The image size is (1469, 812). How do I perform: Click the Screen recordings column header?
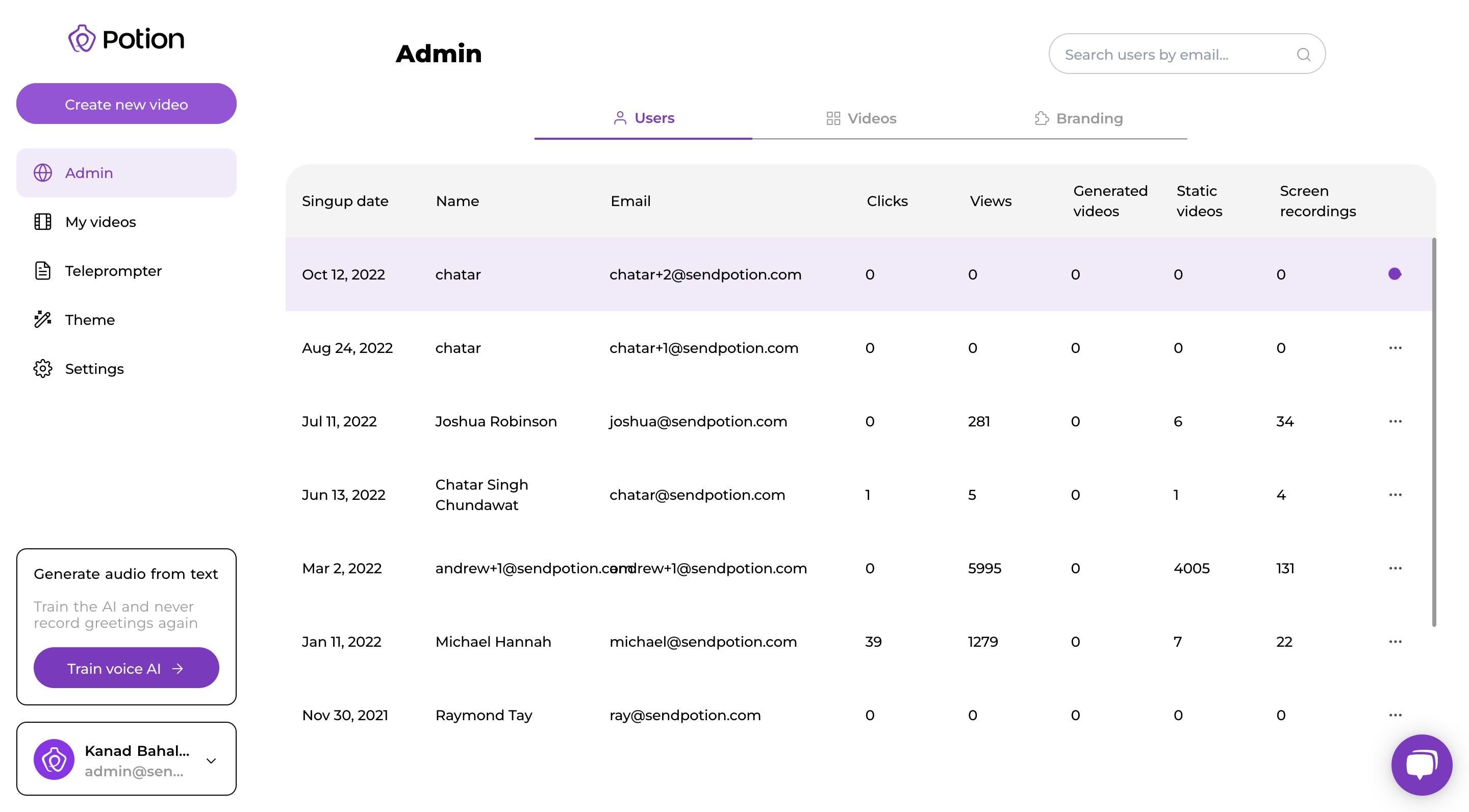pos(1318,201)
